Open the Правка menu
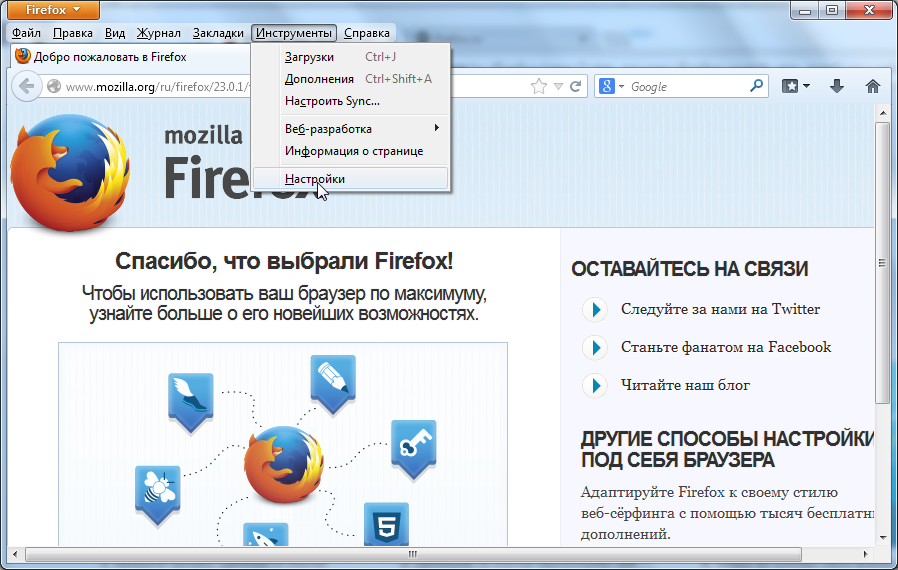898x570 pixels. [73, 33]
